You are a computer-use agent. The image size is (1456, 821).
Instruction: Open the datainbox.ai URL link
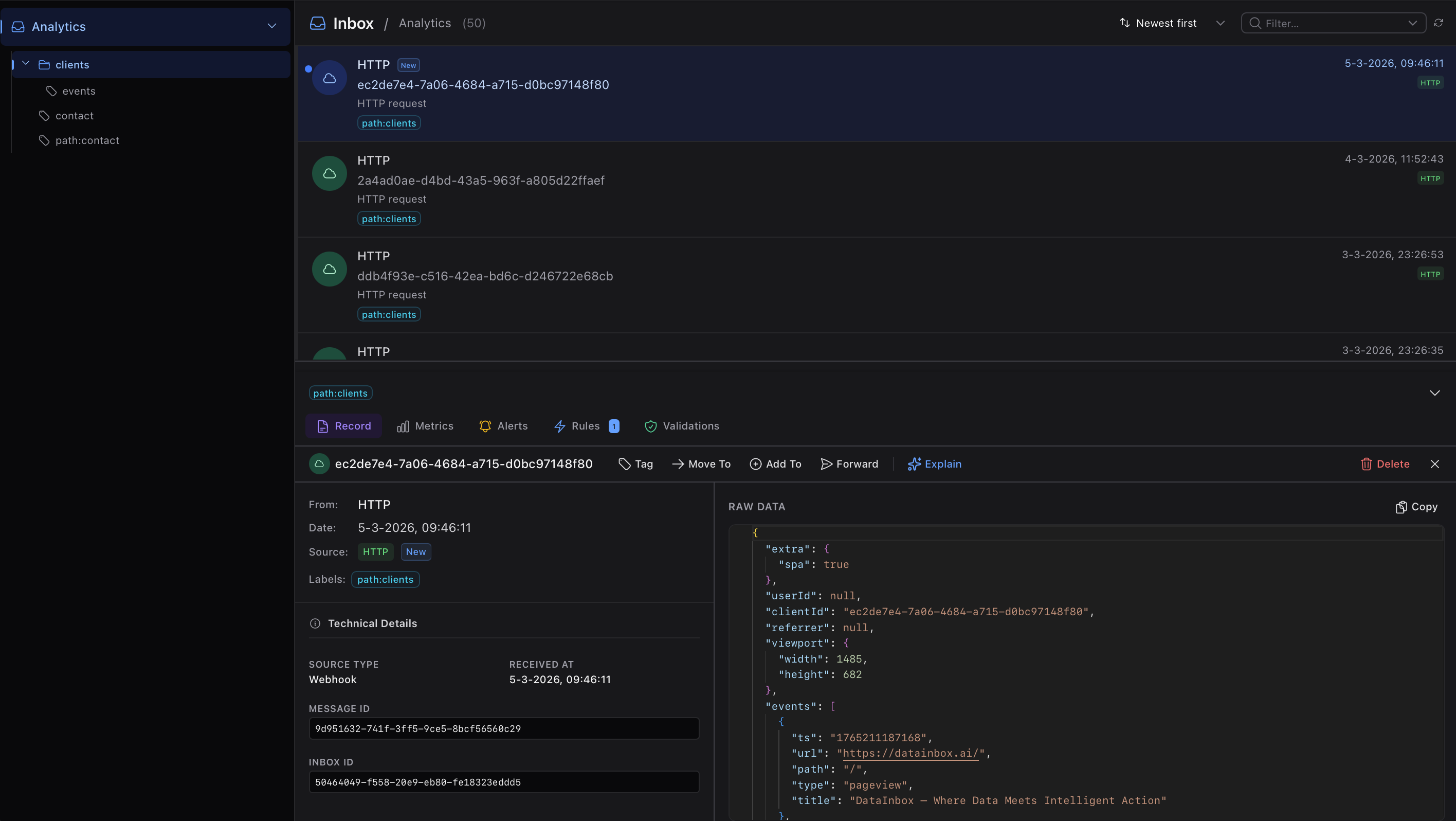click(x=910, y=754)
